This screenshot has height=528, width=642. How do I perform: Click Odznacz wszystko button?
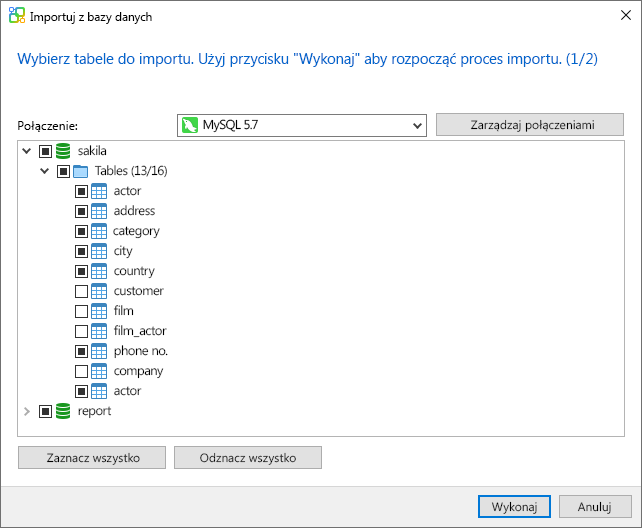point(248,458)
